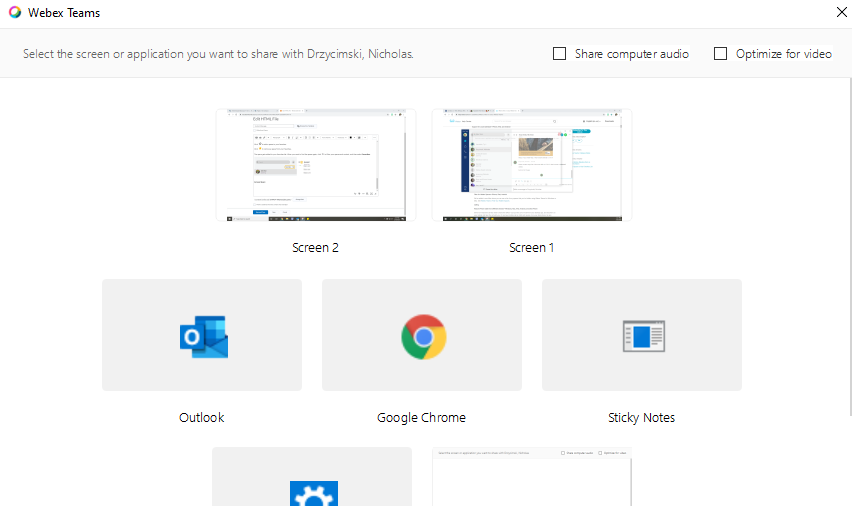The width and height of the screenshot is (852, 506).
Task: Click the share instruction text mentioning Drzycimski
Action: click(218, 54)
